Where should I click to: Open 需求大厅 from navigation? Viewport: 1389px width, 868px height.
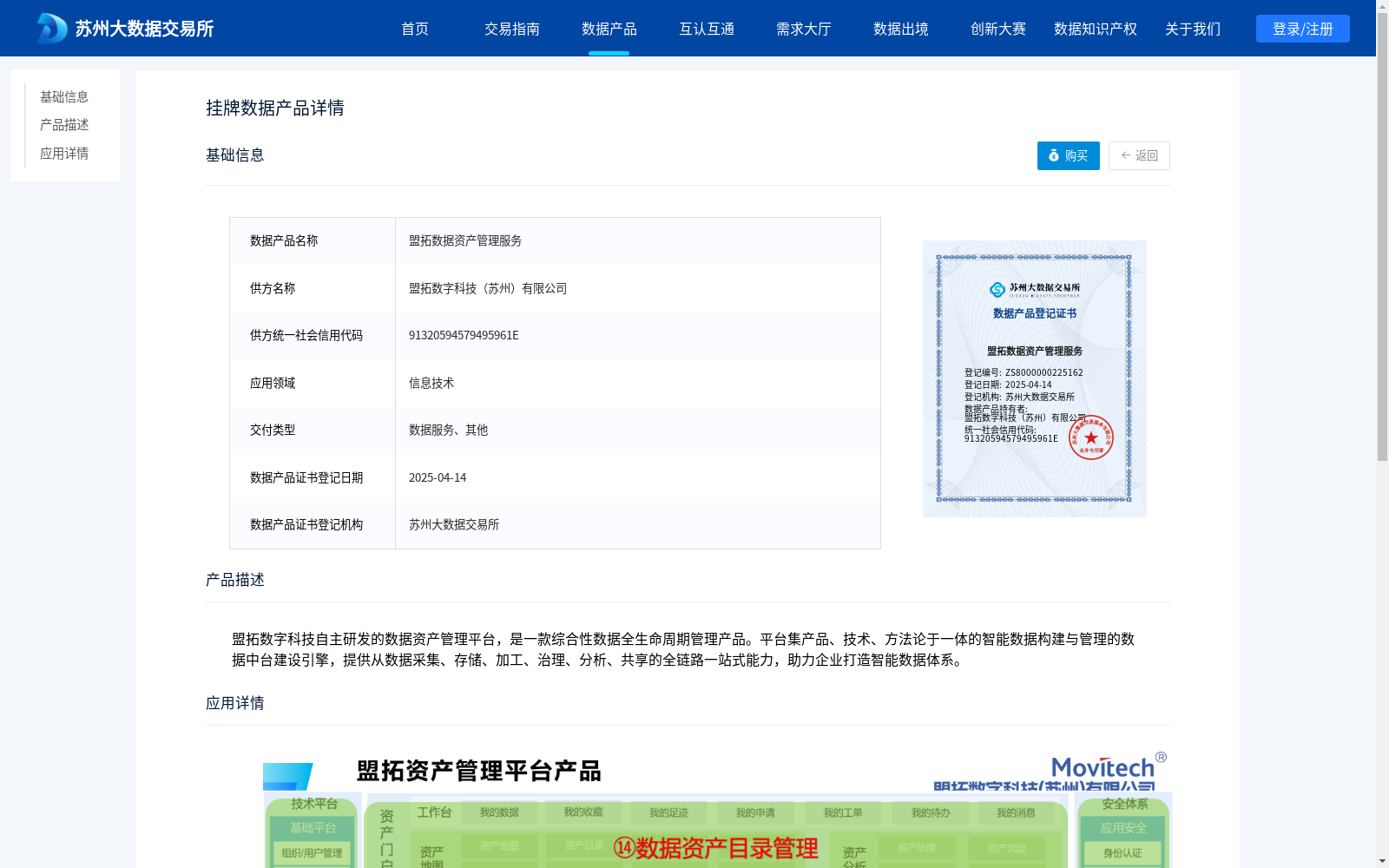(804, 29)
